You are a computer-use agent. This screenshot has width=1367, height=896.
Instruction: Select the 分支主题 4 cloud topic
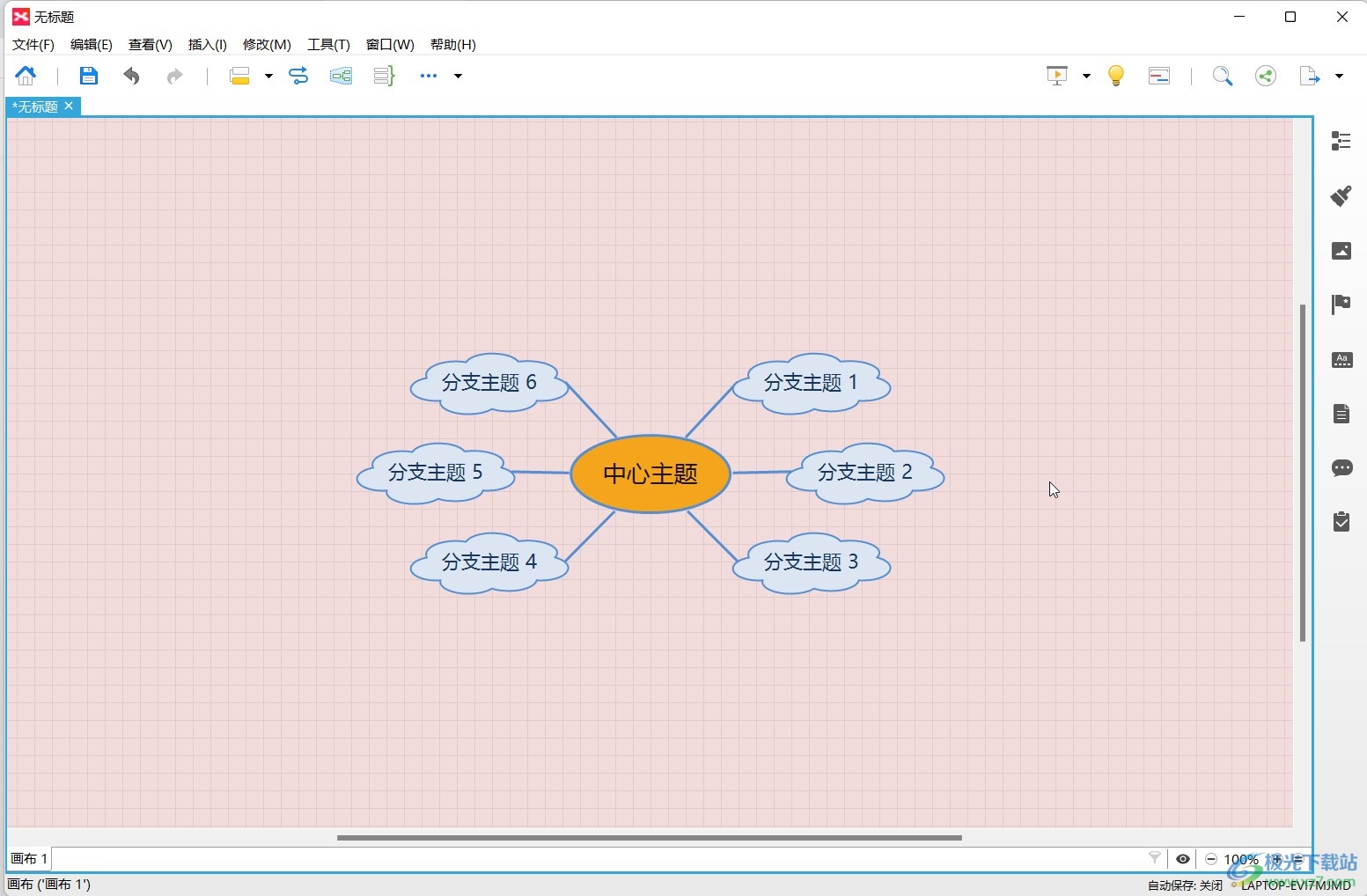pyautogui.click(x=489, y=562)
